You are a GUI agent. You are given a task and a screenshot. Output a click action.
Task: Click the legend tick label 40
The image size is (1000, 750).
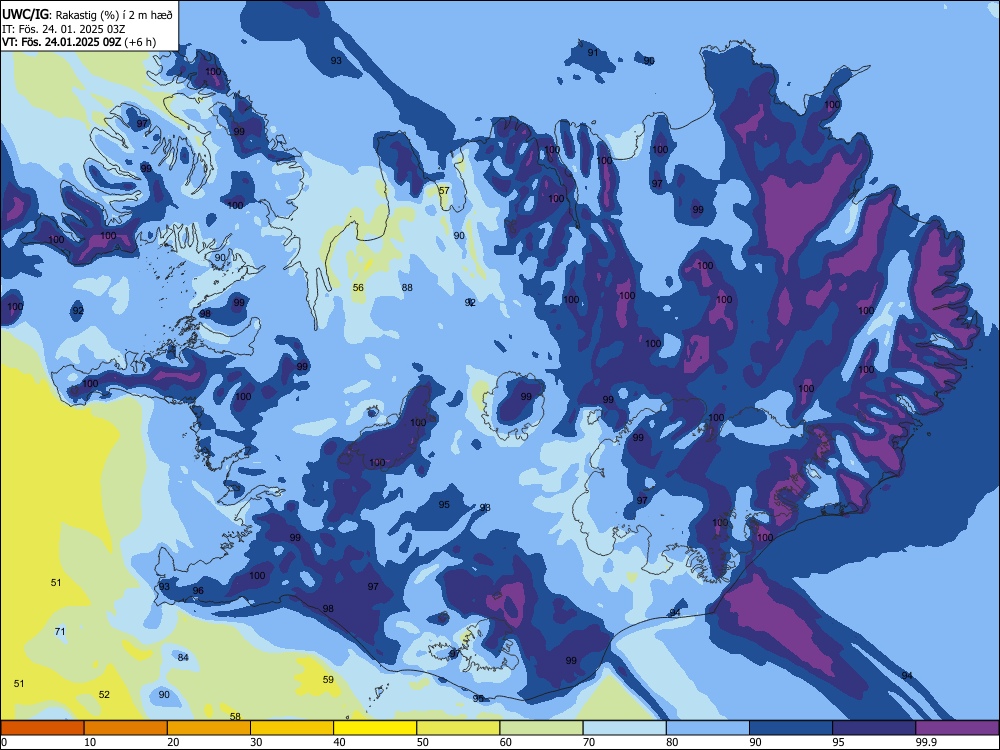click(x=340, y=742)
